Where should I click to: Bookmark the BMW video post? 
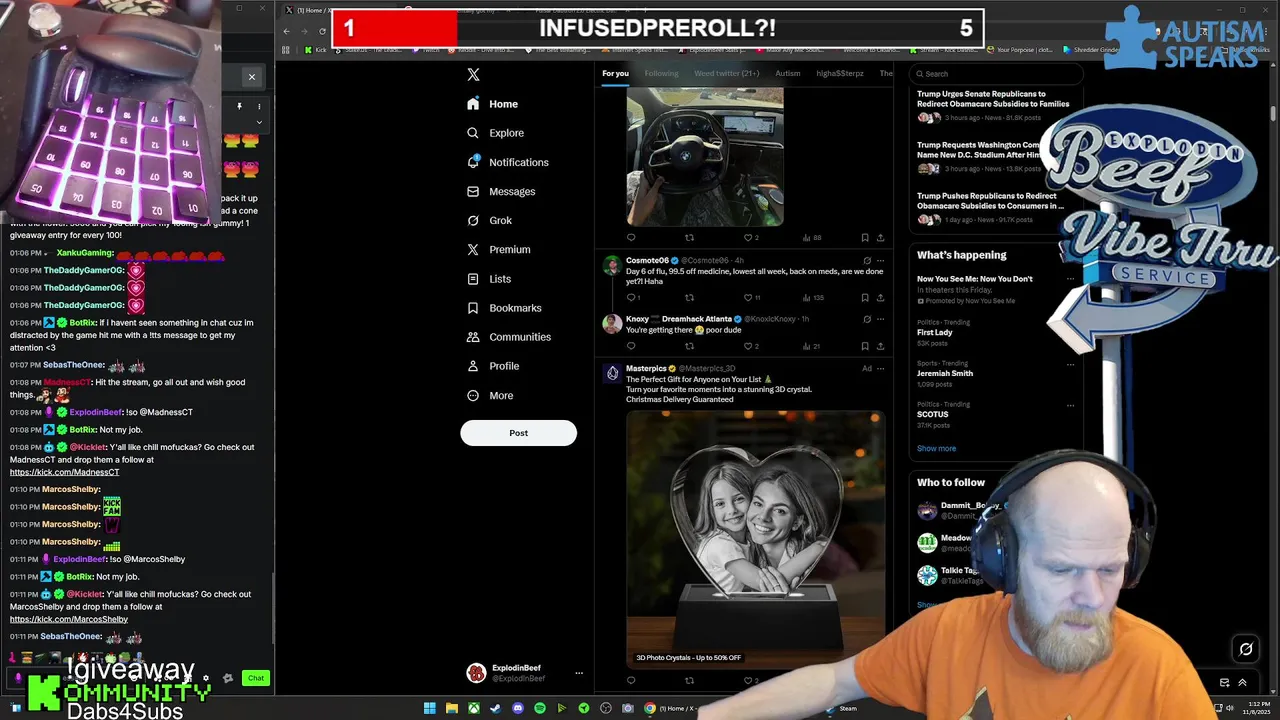(x=865, y=238)
